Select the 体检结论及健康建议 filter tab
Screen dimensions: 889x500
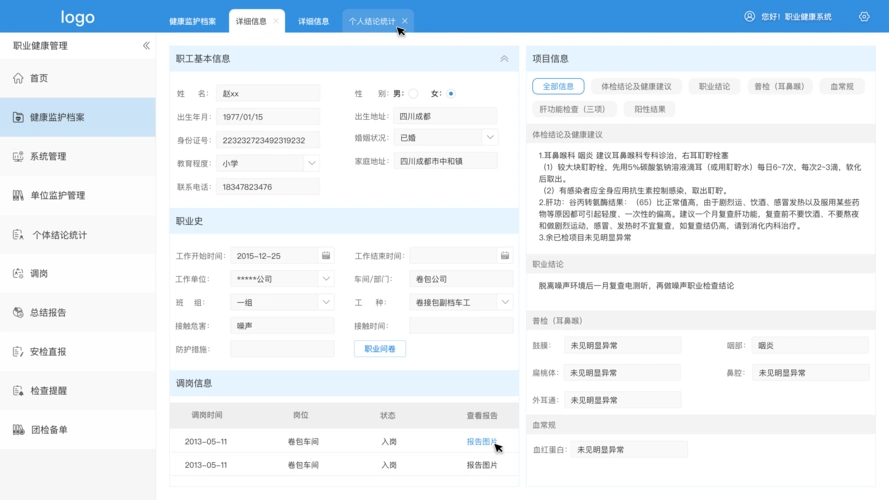(x=636, y=86)
